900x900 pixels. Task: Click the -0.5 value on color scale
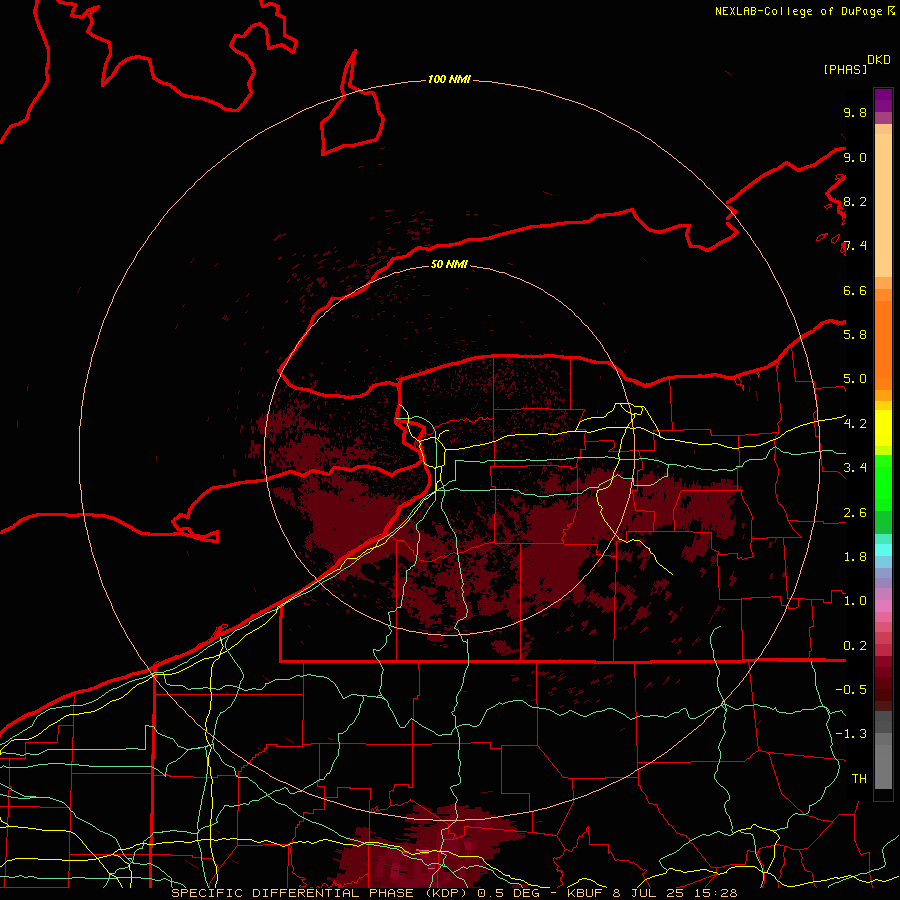pyautogui.click(x=851, y=690)
